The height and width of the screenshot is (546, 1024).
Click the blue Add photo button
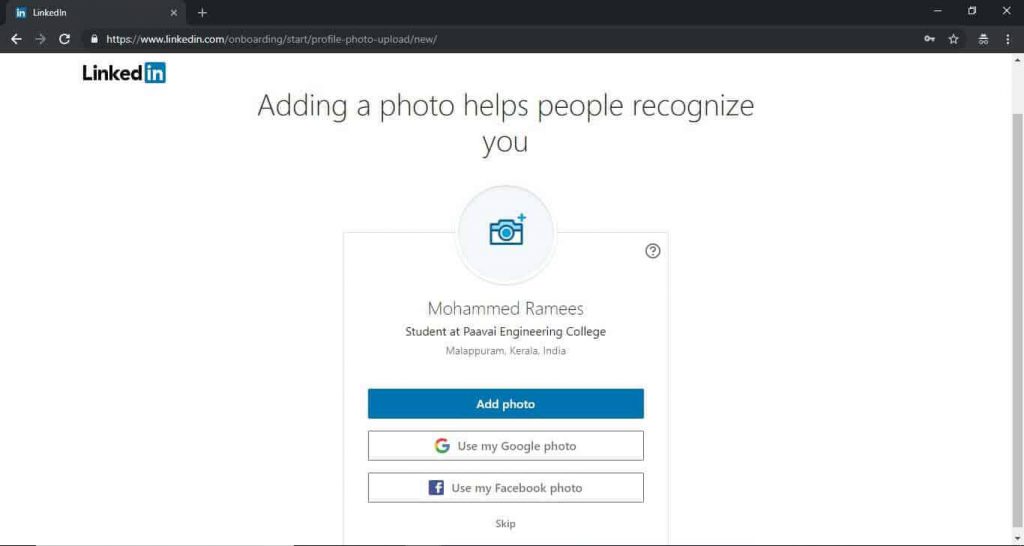[x=505, y=404]
